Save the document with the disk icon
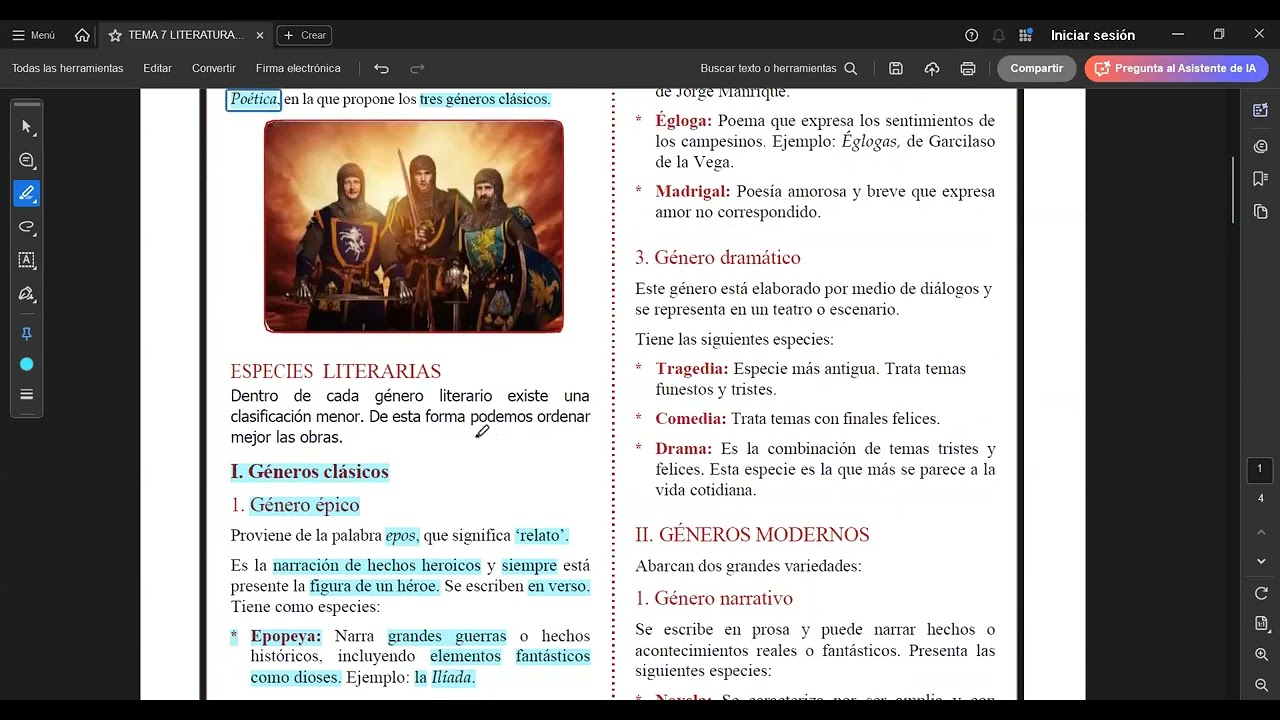Screen dimensions: 1280x720 (896, 68)
